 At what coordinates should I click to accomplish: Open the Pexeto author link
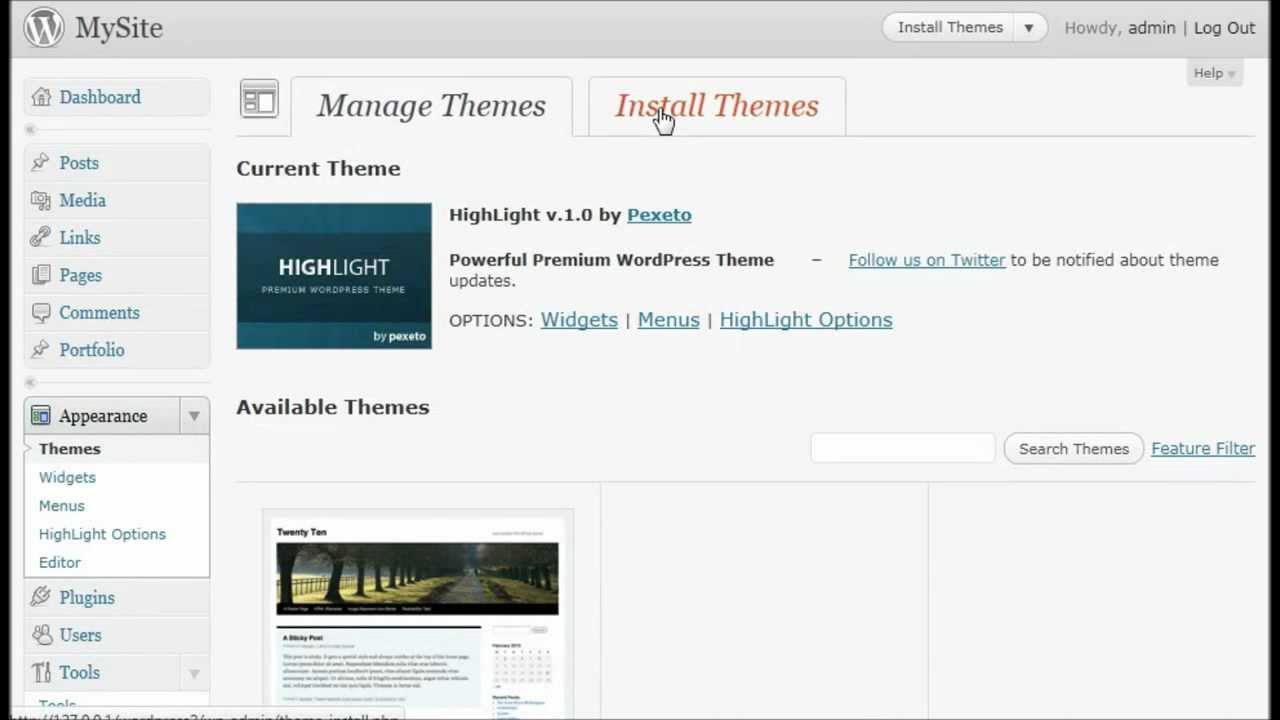[x=659, y=215]
